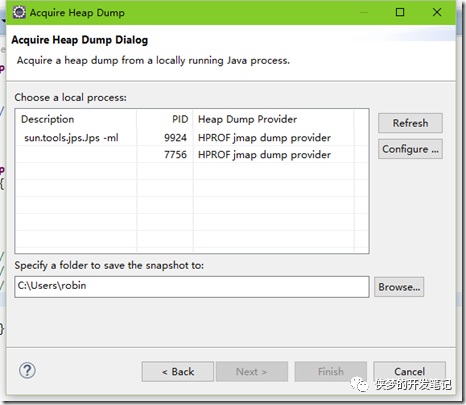Image resolution: width=466 pixels, height=405 pixels.
Task: Select the process with PID 7756
Action: click(x=192, y=155)
